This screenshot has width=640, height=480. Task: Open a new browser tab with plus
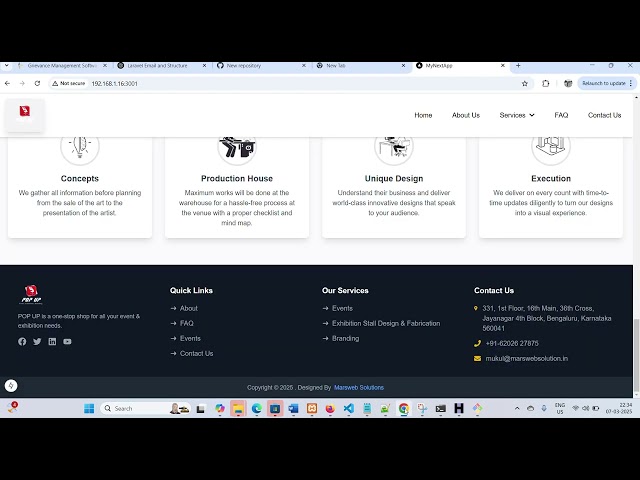tap(518, 65)
